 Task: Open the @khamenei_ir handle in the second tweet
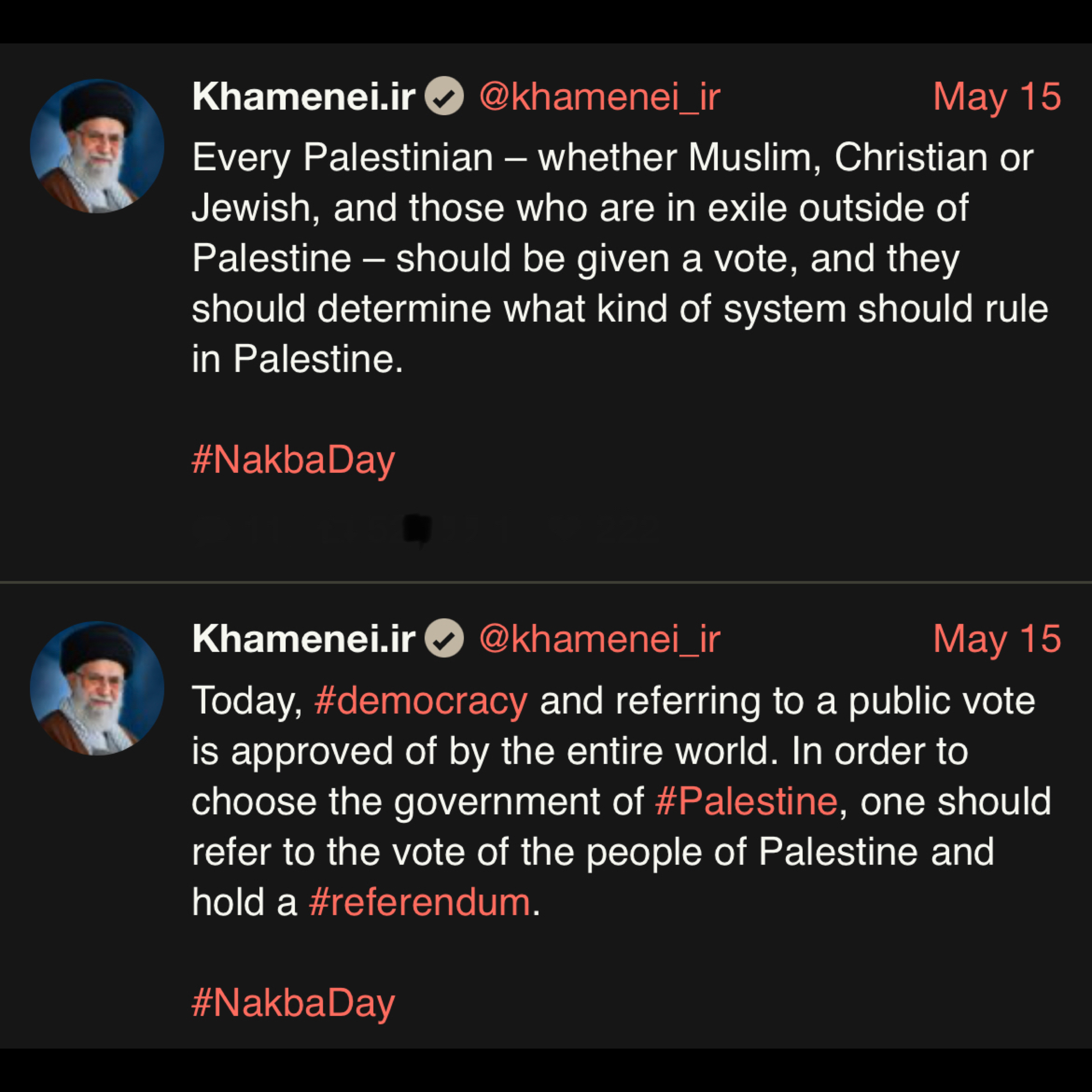pos(599,639)
